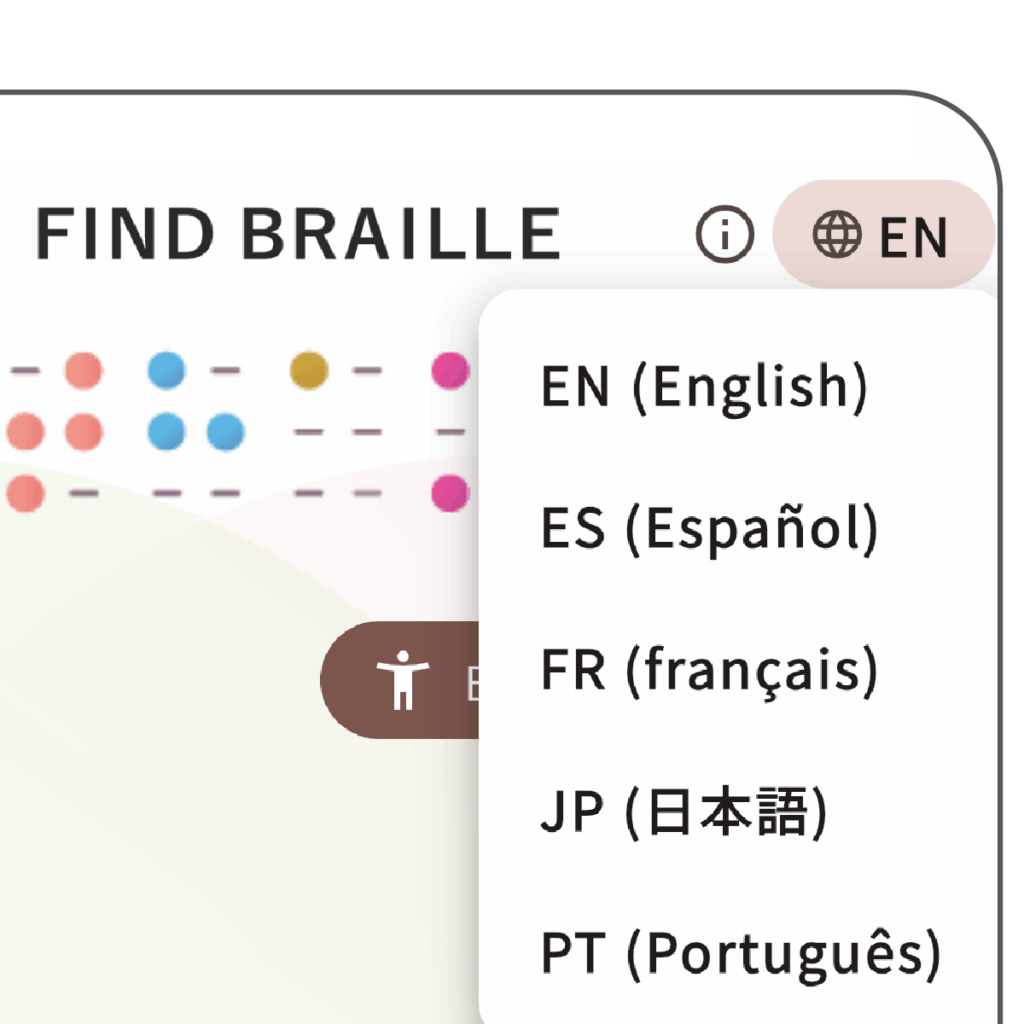Viewport: 1024px width, 1024px height.
Task: Click the middle-left salmon braille dot
Action: click(26, 432)
